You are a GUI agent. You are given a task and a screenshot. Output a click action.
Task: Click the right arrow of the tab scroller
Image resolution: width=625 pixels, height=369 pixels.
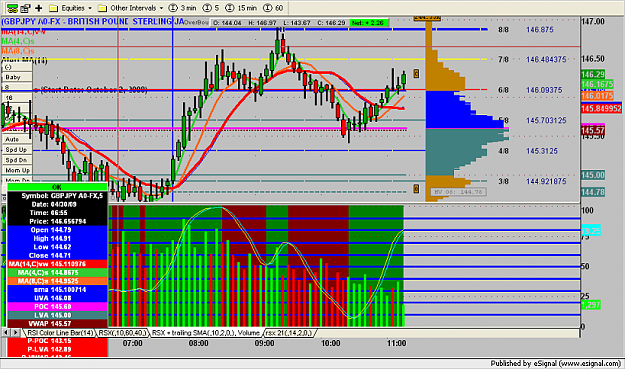16,332
